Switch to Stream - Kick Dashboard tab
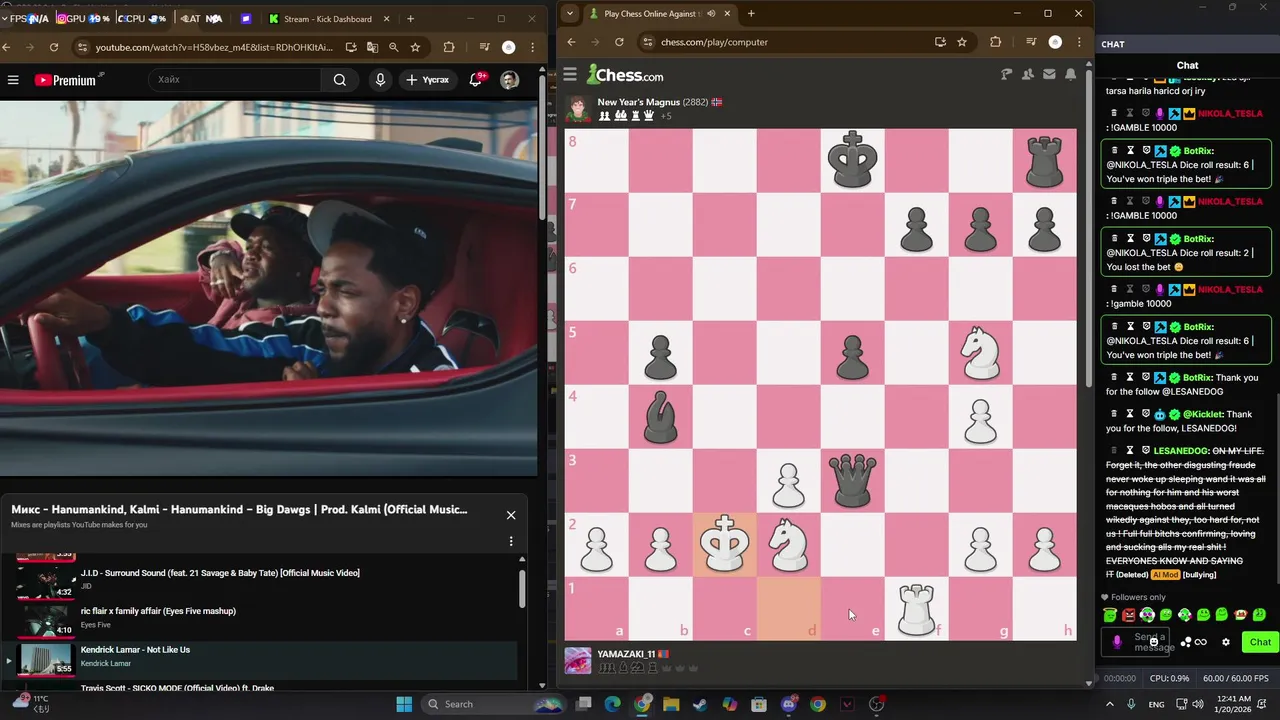 (328, 18)
